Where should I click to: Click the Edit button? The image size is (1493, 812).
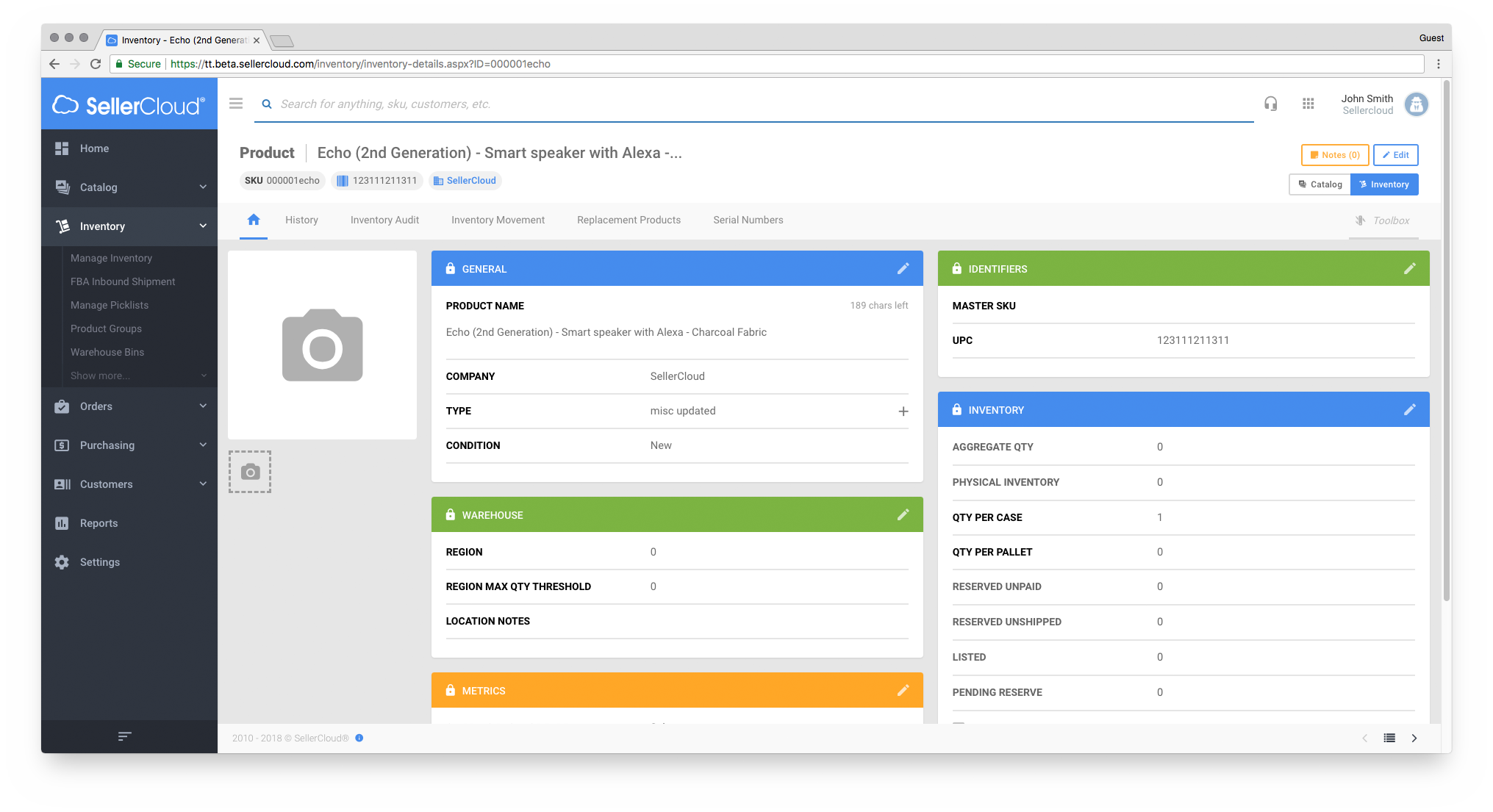point(1395,155)
